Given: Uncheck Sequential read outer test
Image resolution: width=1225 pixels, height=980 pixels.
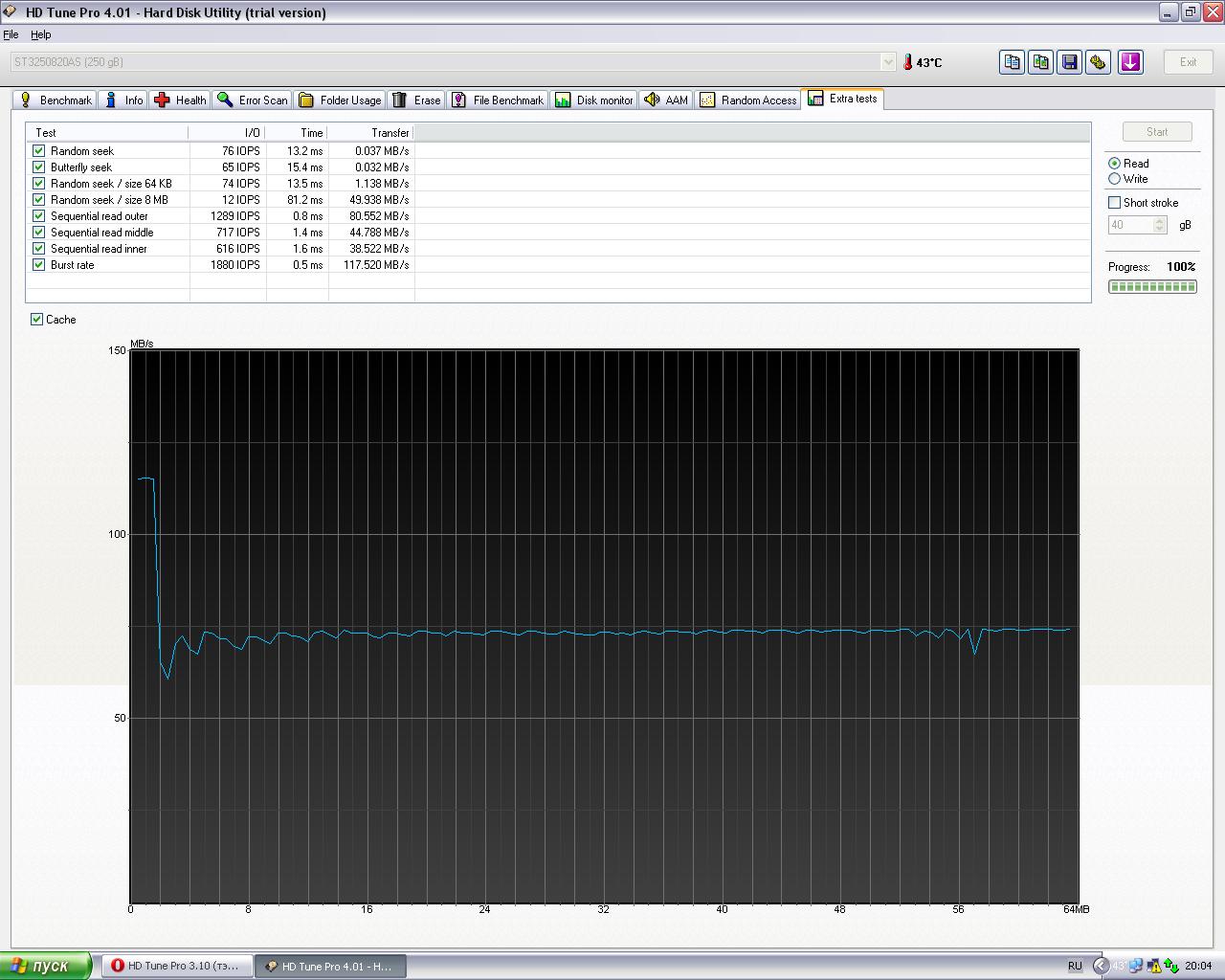Looking at the screenshot, I should point(38,216).
